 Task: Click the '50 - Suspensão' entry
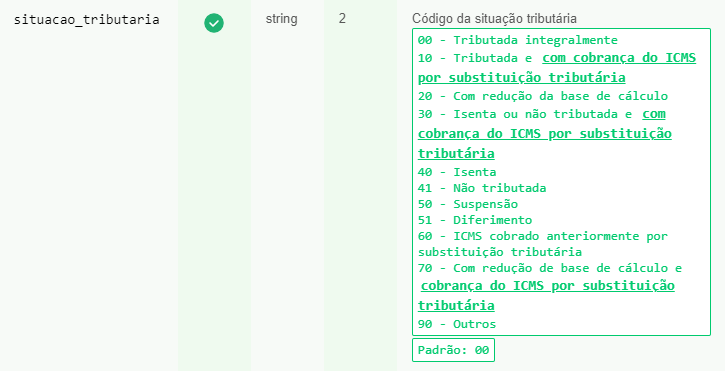click(x=467, y=204)
